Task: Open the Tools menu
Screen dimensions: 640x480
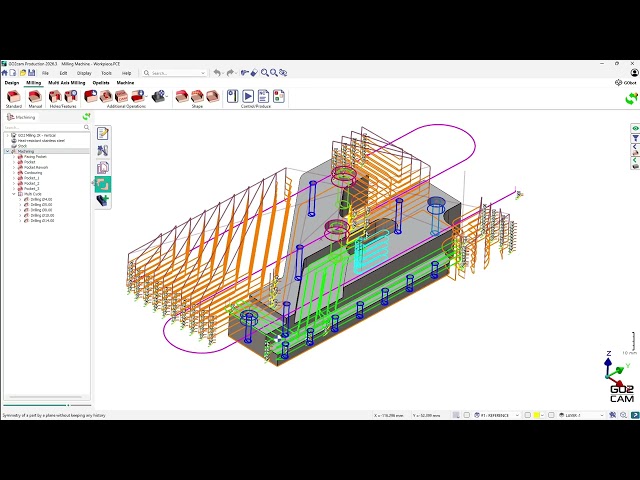Action: 106,73
